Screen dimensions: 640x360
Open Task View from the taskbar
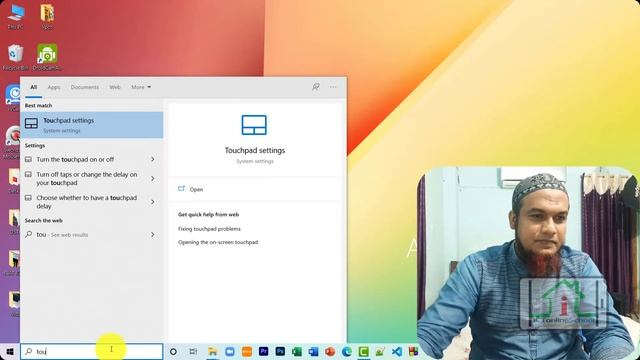tap(193, 351)
